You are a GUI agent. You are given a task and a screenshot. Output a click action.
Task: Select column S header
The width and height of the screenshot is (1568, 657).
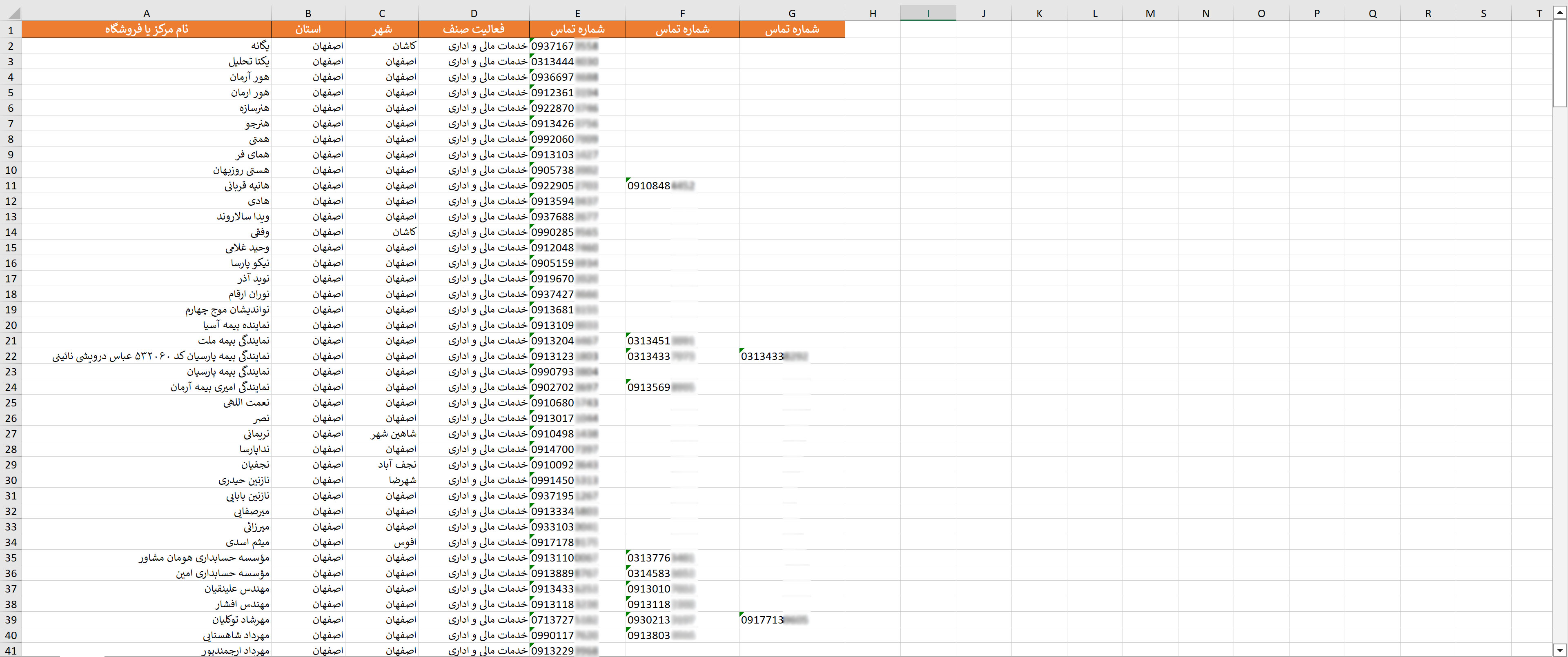click(1483, 13)
